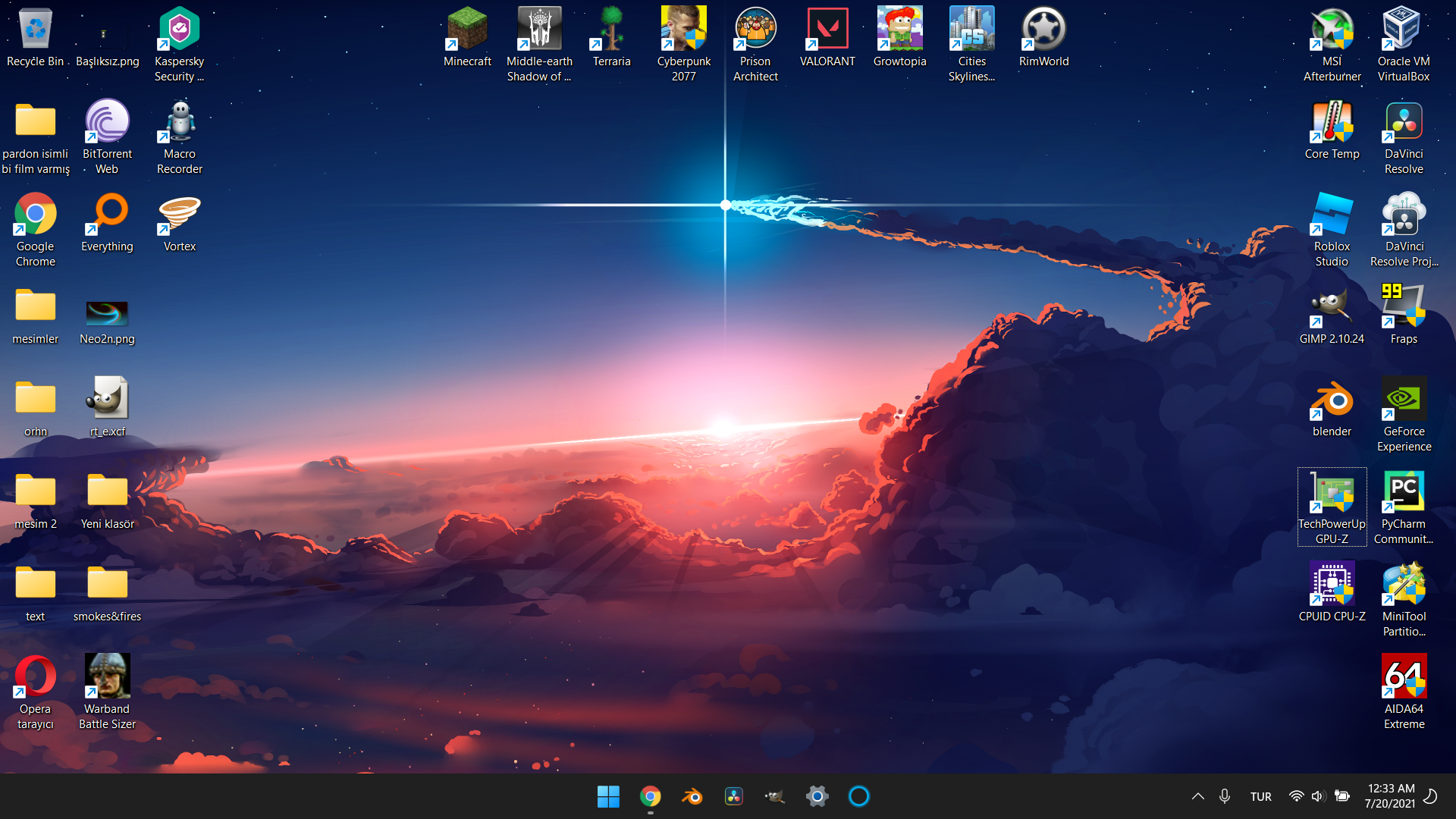Select the Roblox Studio icon
The width and height of the screenshot is (1456, 819).
click(x=1332, y=215)
